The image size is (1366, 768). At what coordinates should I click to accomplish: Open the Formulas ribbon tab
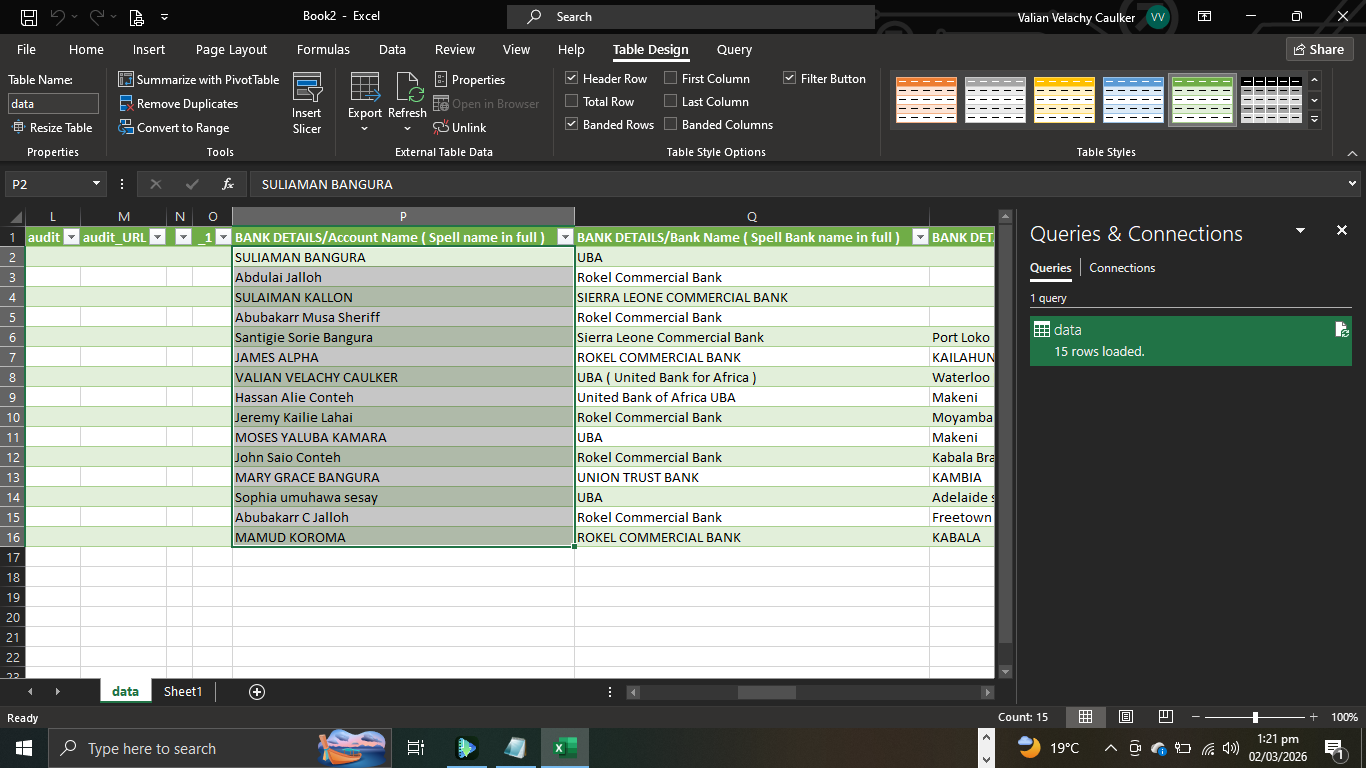point(323,50)
